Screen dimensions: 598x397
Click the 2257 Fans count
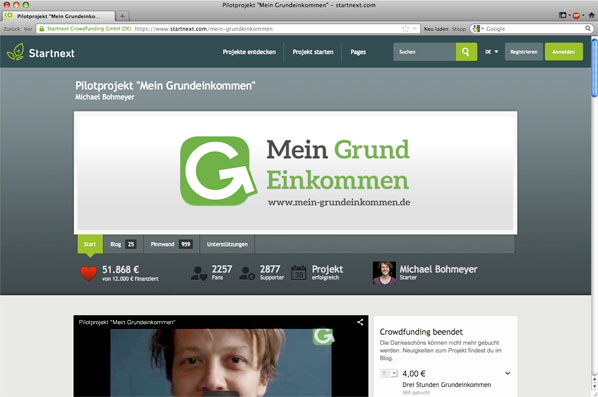point(222,269)
